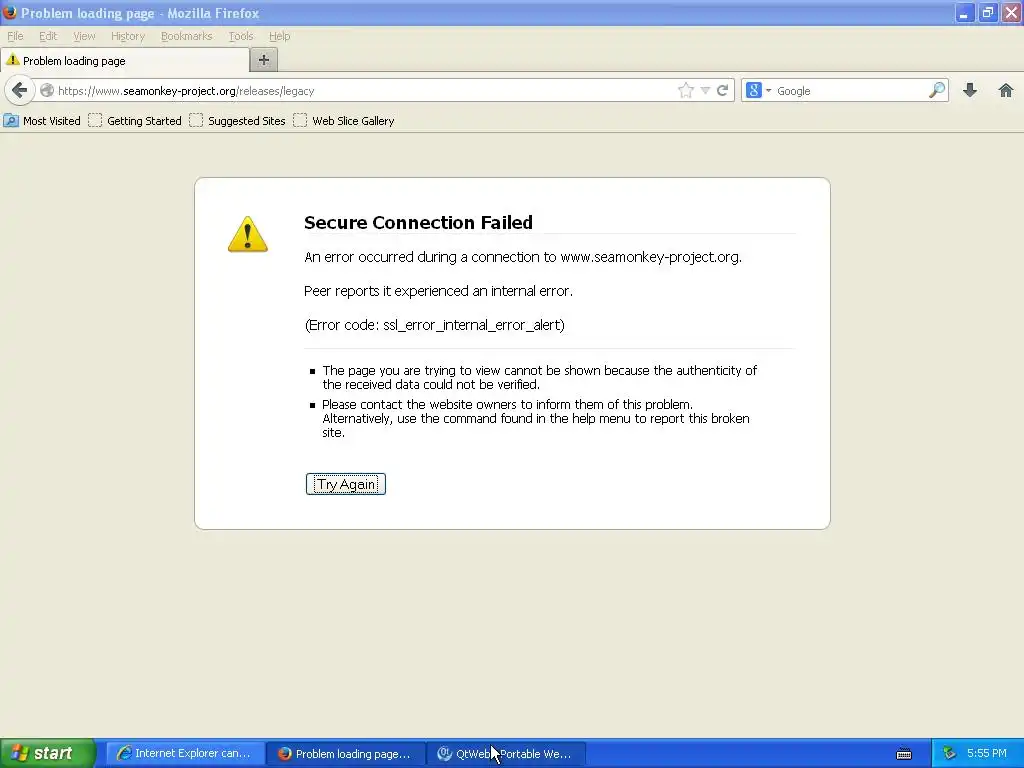This screenshot has width=1024, height=768.
Task: Switch to Internet Explorer taskbar item
Action: 185,754
